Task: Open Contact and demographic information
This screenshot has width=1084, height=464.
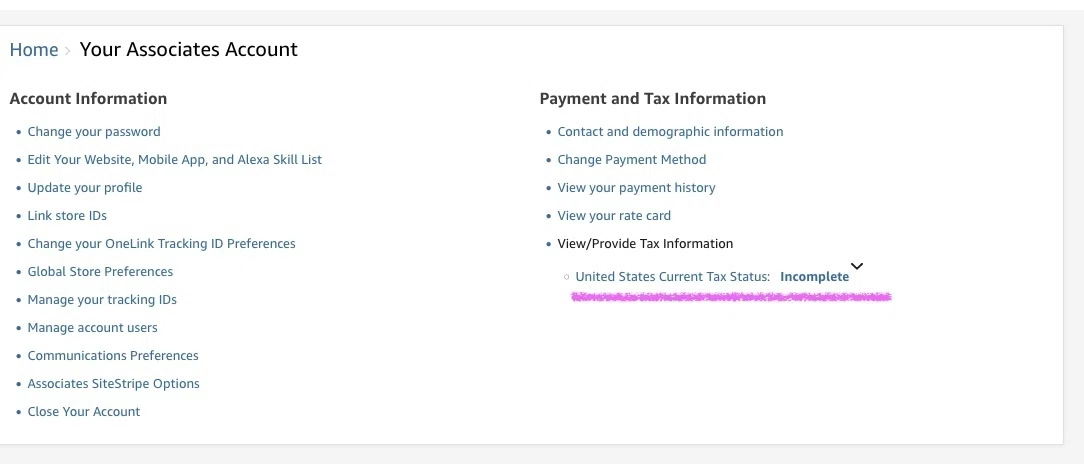Action: pos(671,131)
